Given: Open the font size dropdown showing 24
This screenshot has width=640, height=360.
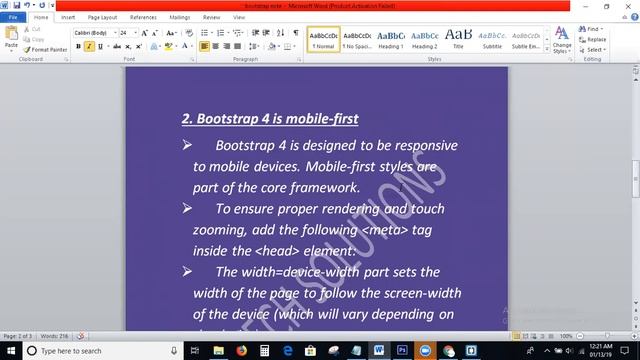Looking at the screenshot, I should (x=135, y=33).
